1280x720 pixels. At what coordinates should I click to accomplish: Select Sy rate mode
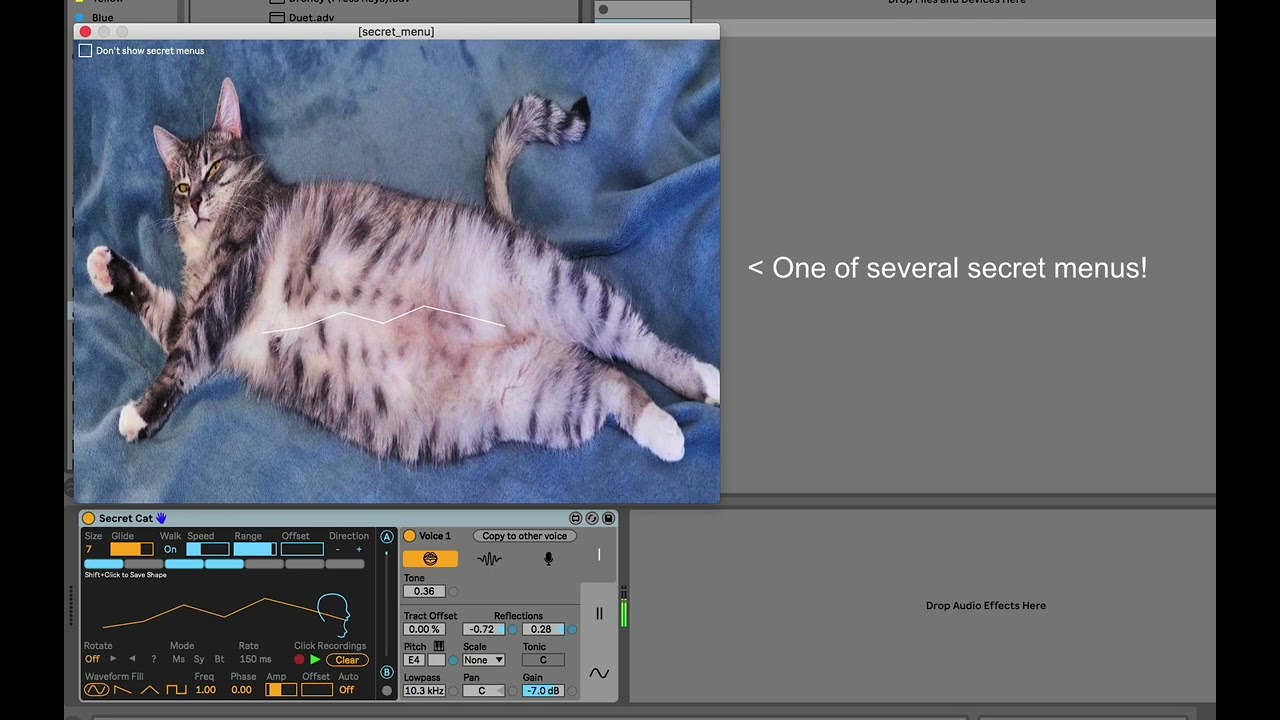[199, 659]
